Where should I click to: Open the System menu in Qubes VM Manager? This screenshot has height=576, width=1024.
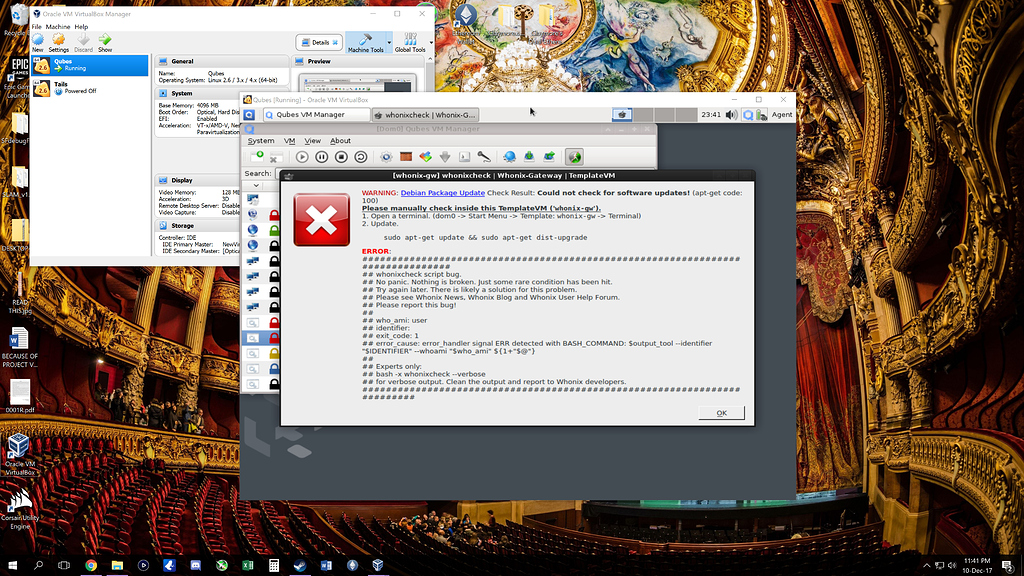point(262,141)
